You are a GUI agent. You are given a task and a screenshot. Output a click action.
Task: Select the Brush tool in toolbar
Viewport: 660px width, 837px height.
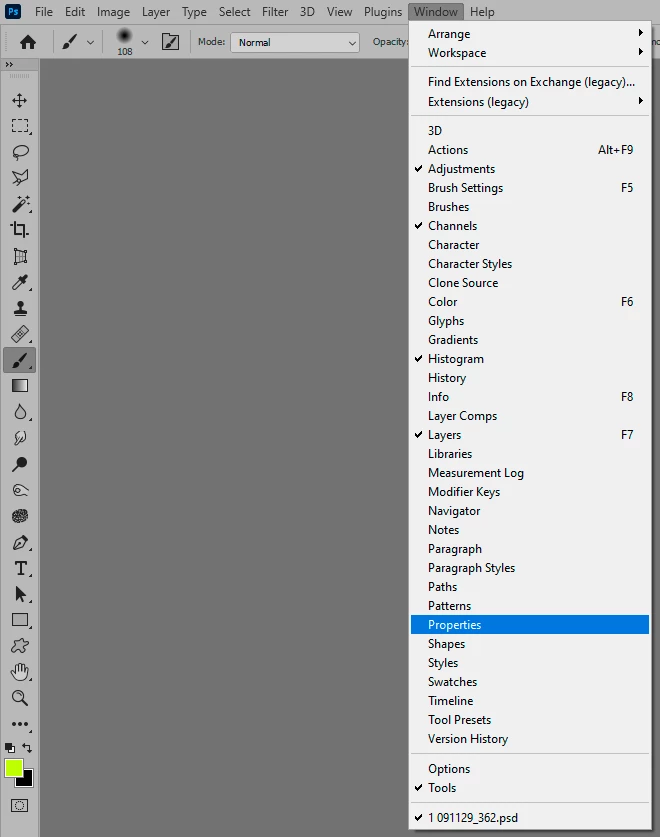point(20,360)
